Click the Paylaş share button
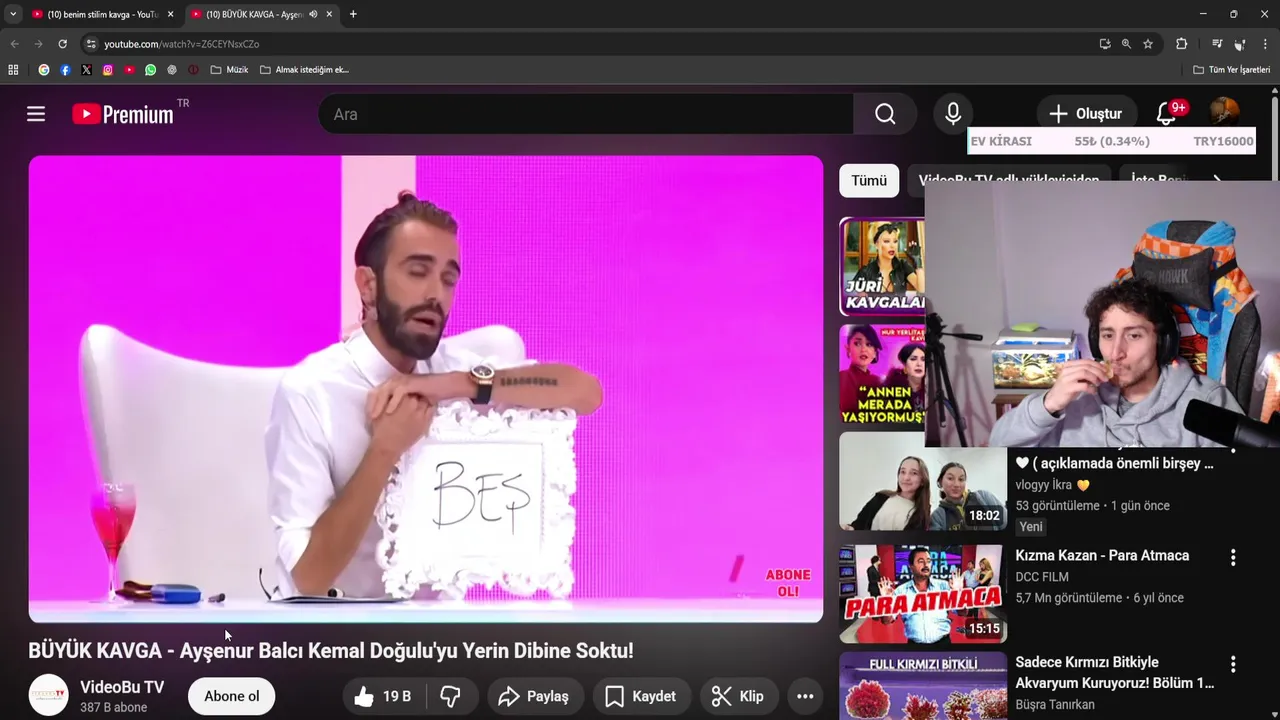Screen dimensions: 1280x720 (535, 696)
